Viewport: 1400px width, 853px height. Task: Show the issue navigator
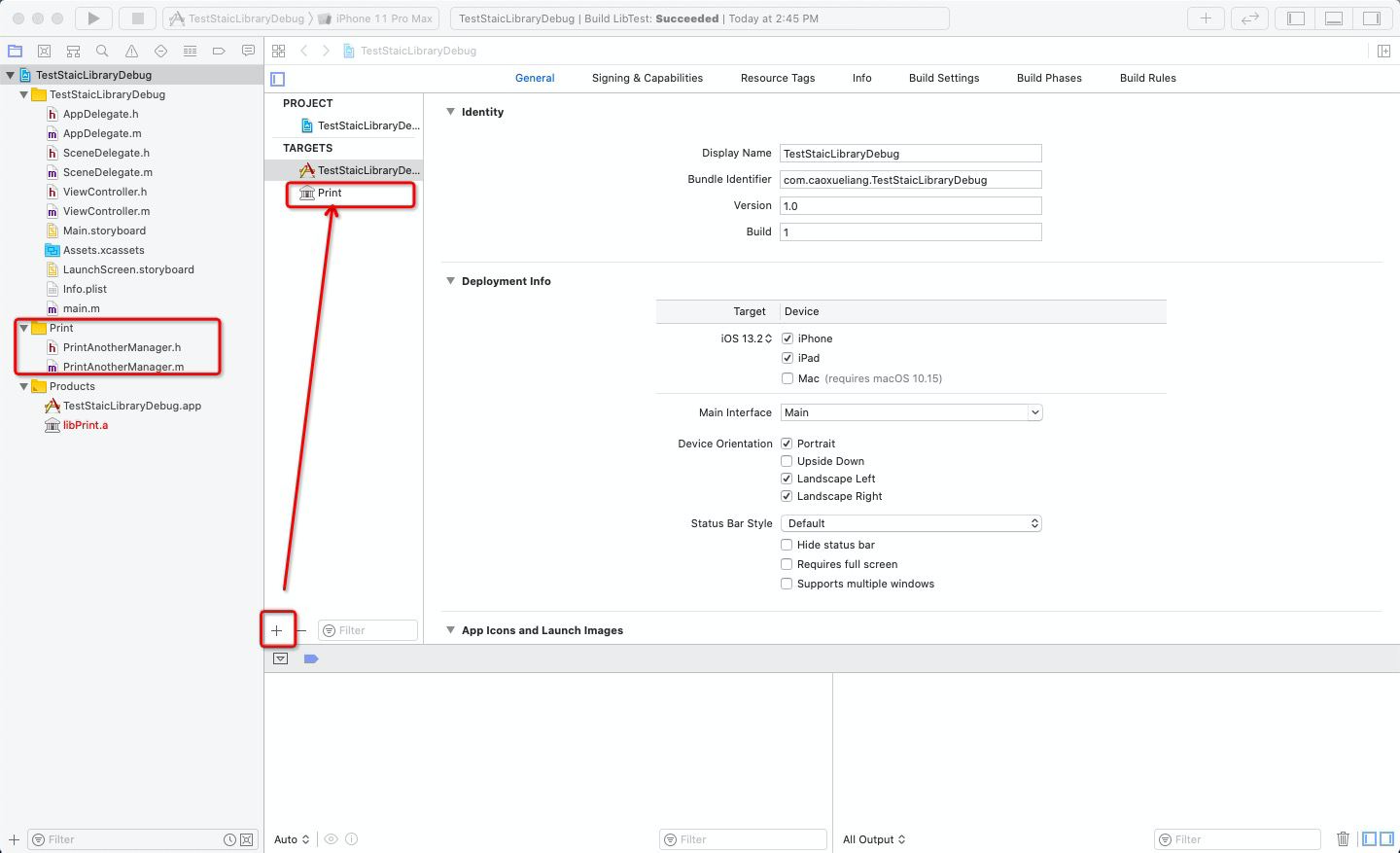tap(131, 51)
